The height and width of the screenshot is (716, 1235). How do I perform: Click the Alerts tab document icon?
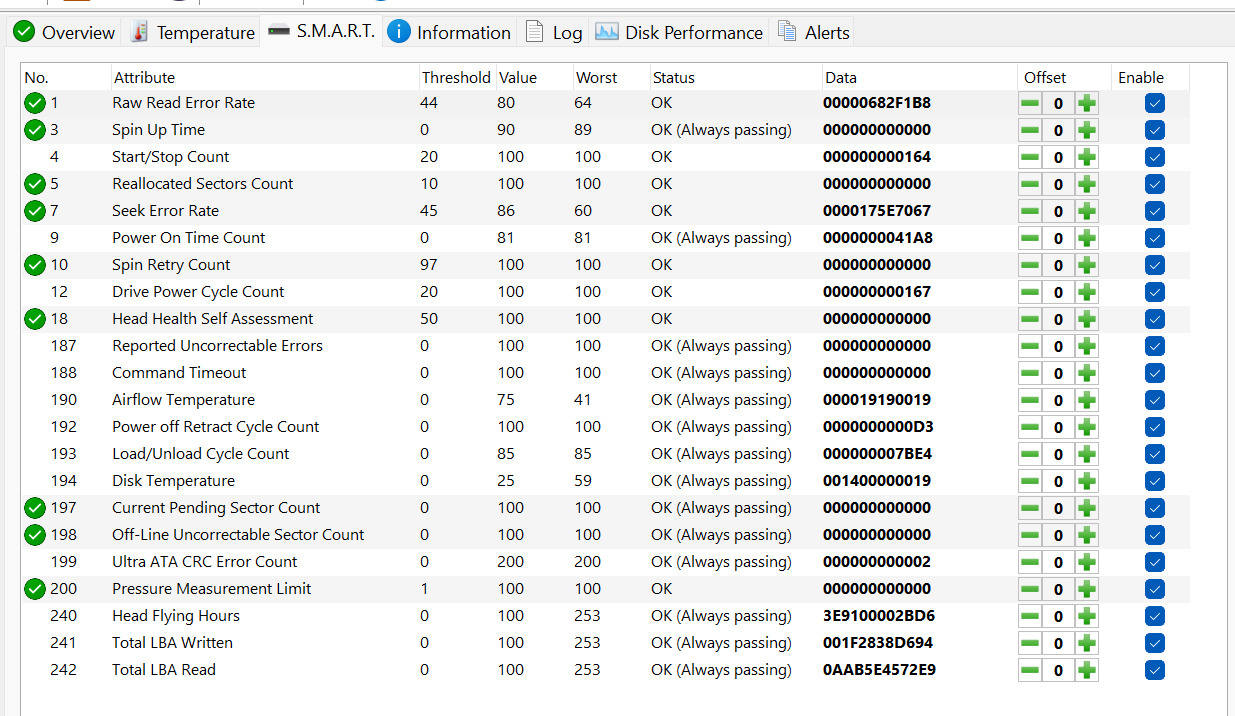click(x=787, y=32)
